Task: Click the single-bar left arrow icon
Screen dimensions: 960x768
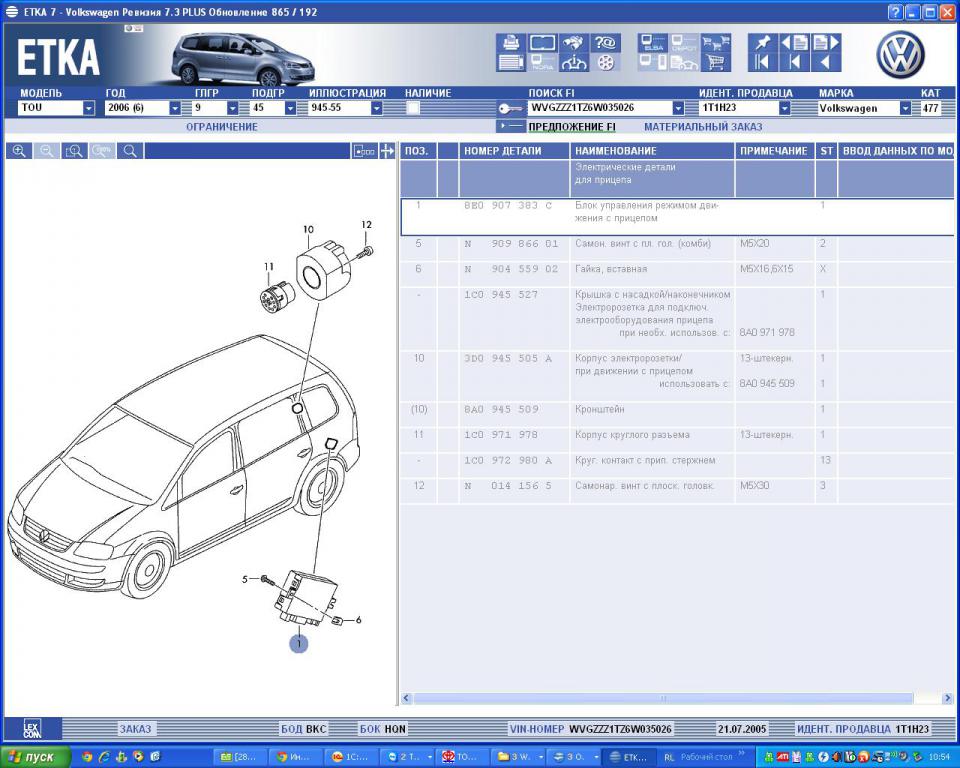Action: (x=795, y=62)
